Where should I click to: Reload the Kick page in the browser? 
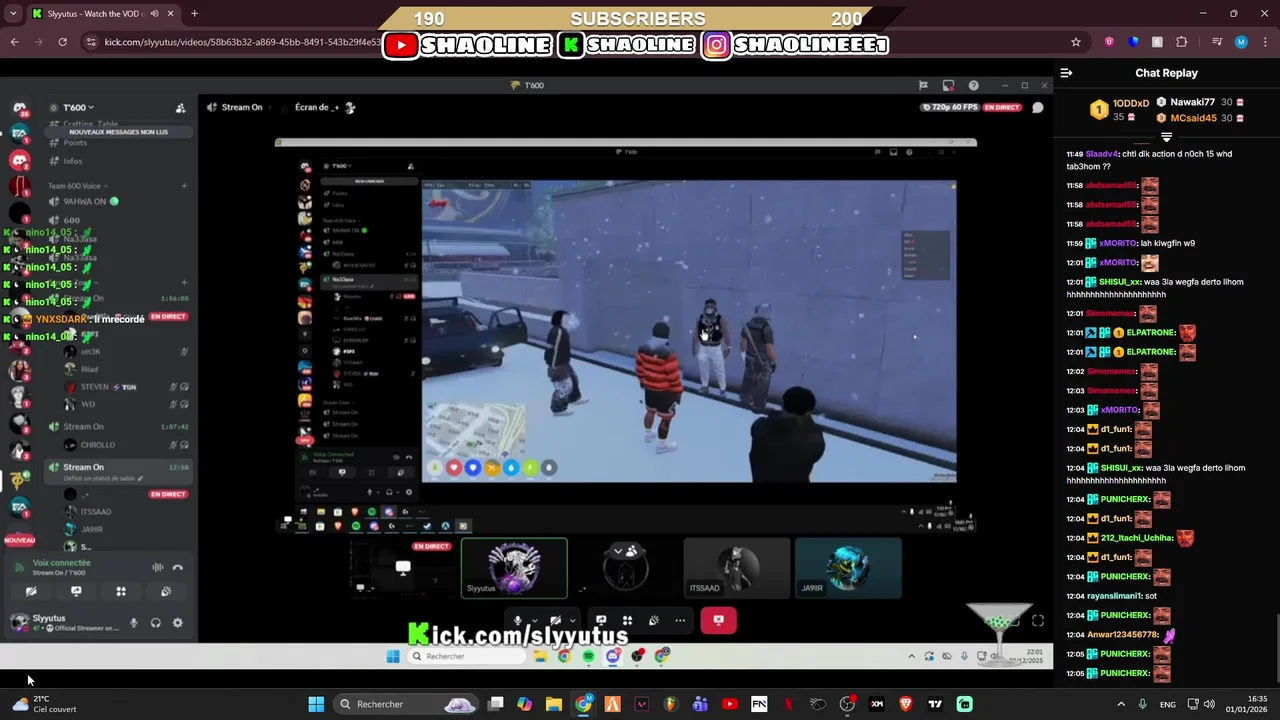[x=62, y=42]
